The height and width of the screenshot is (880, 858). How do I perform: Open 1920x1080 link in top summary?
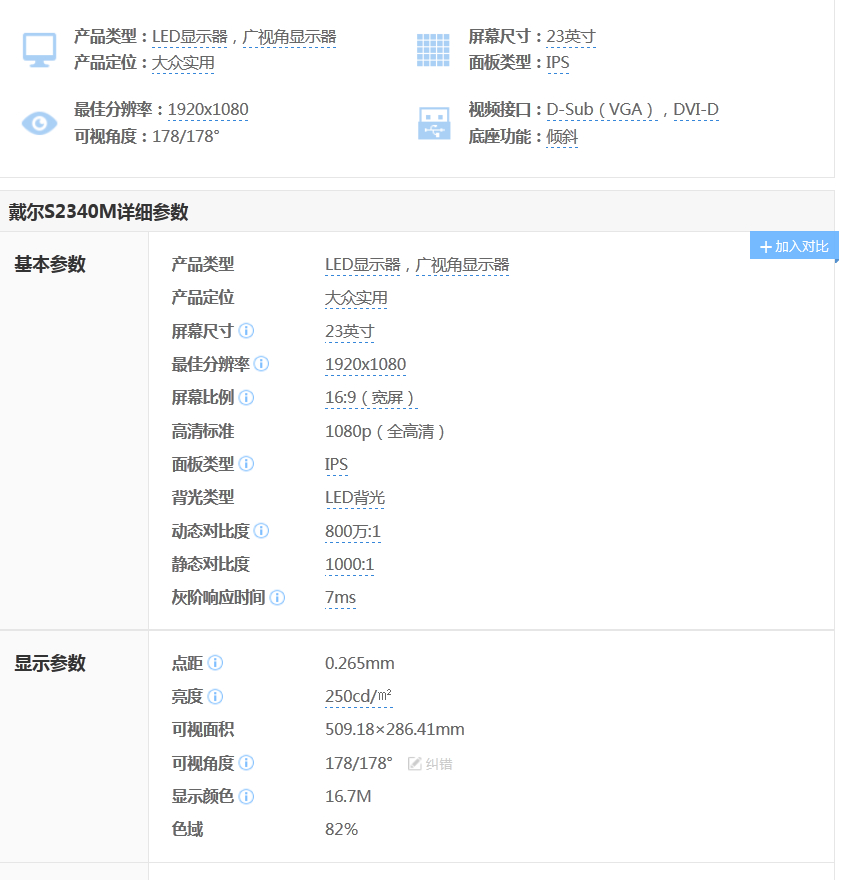click(208, 109)
